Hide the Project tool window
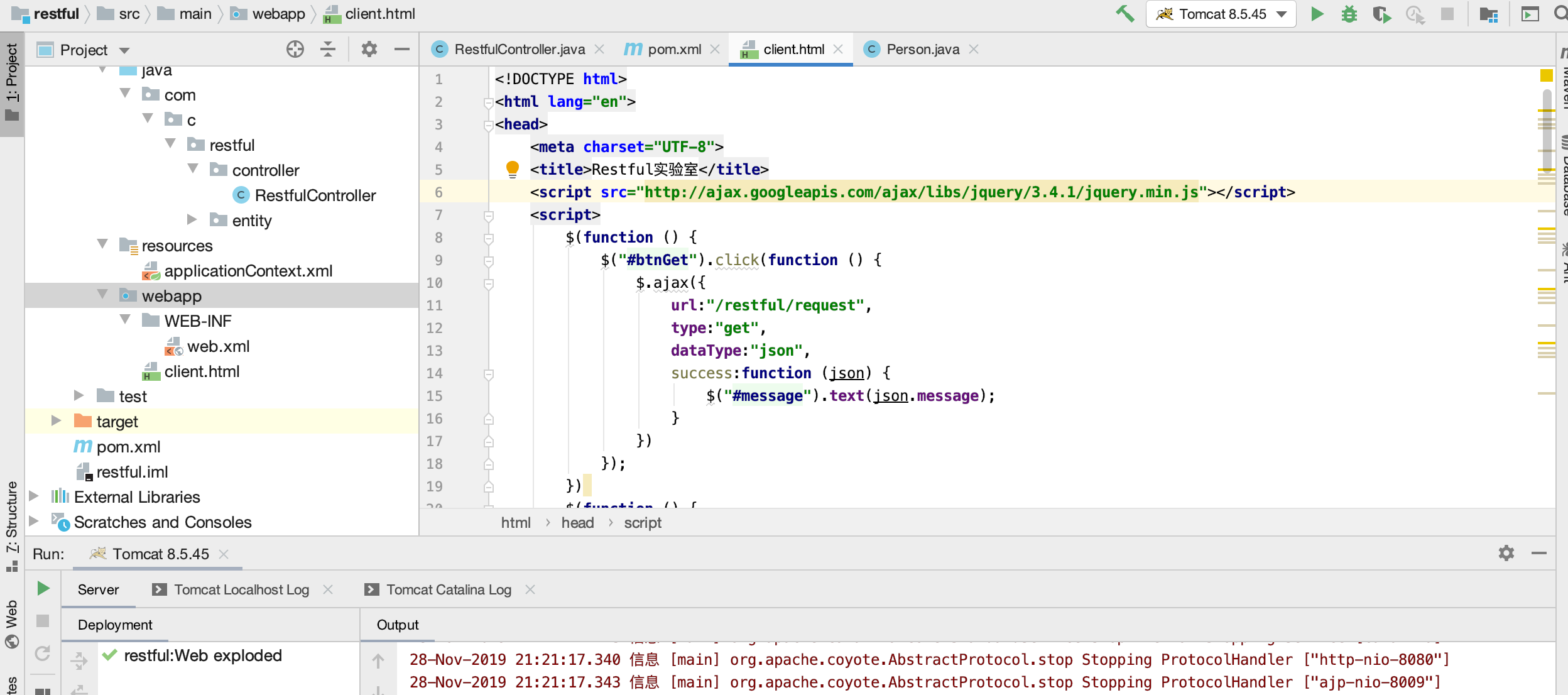1568x695 pixels. (x=402, y=49)
